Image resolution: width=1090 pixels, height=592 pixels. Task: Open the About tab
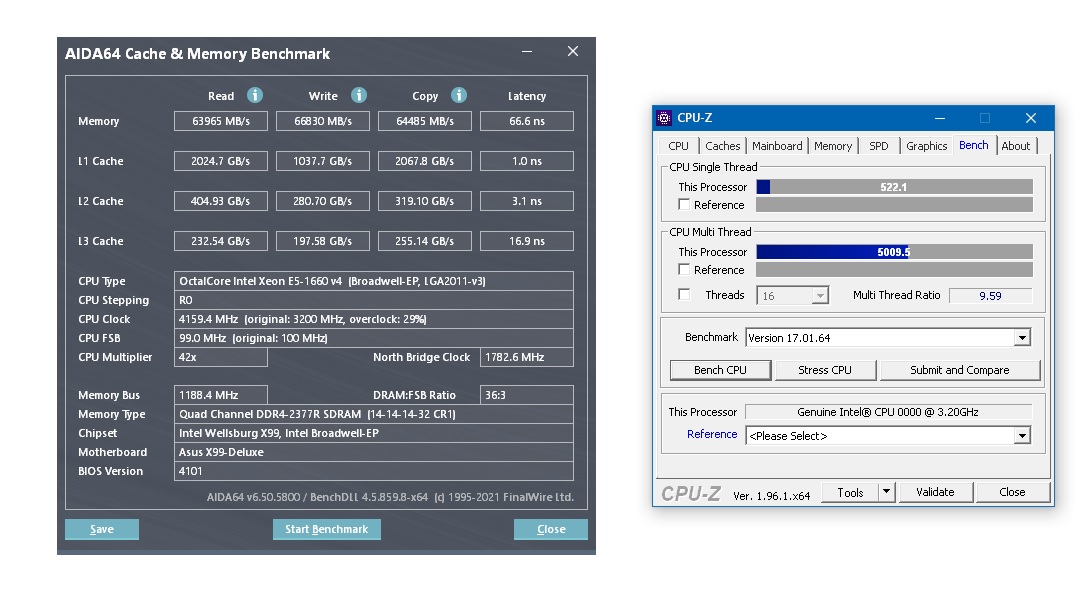point(1016,146)
